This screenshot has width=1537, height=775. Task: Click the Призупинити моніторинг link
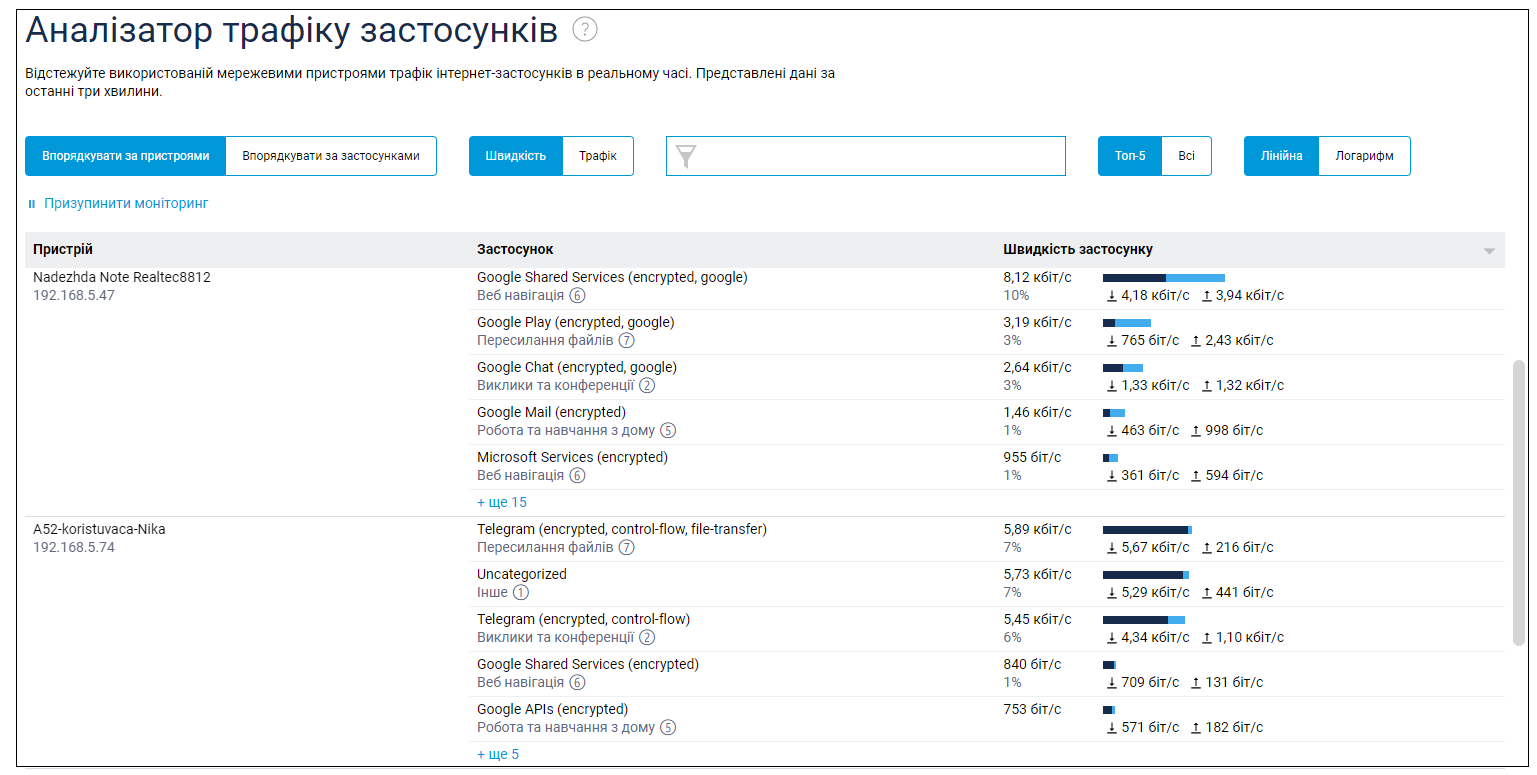(x=126, y=203)
